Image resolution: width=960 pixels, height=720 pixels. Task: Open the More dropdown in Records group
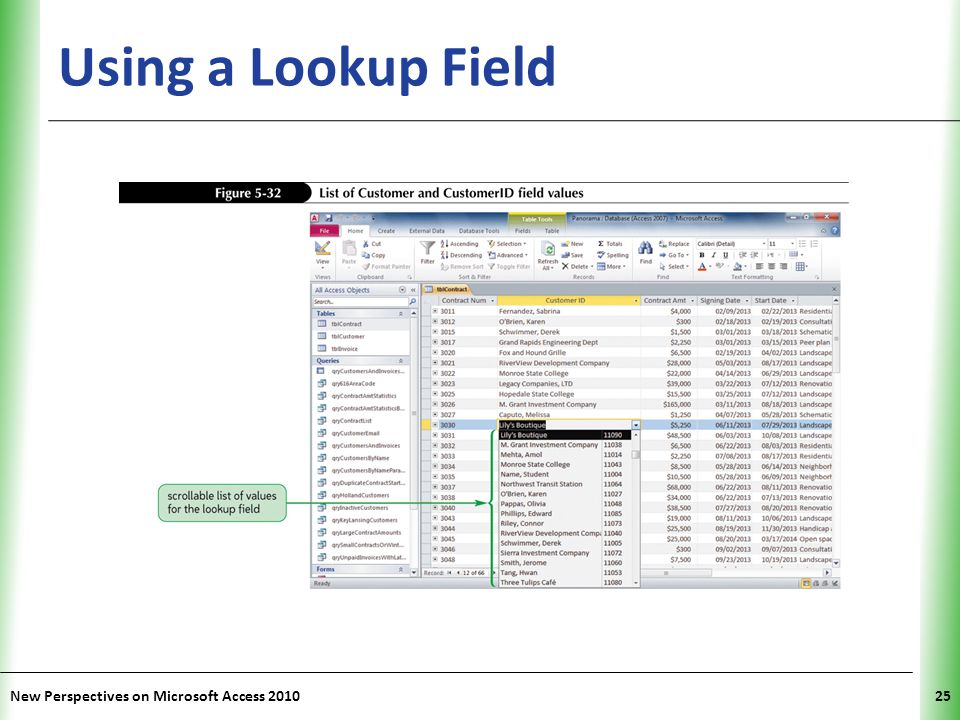(x=611, y=266)
